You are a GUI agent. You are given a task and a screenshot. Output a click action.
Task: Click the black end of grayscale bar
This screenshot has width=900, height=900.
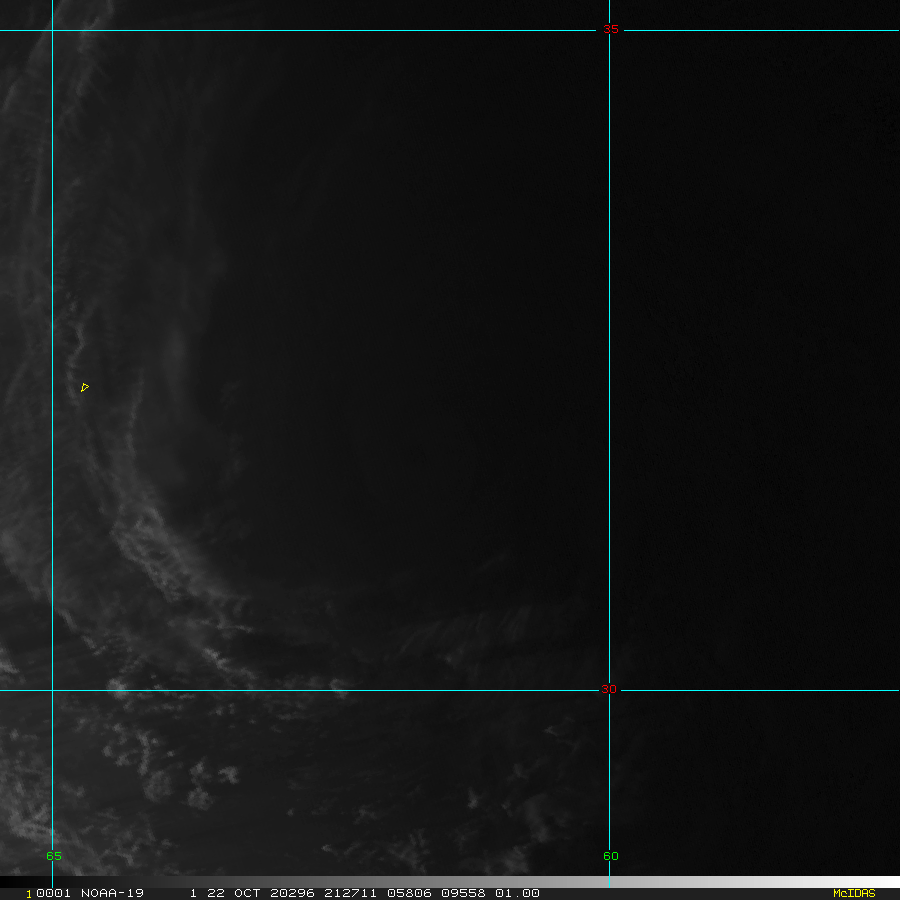click(8, 882)
